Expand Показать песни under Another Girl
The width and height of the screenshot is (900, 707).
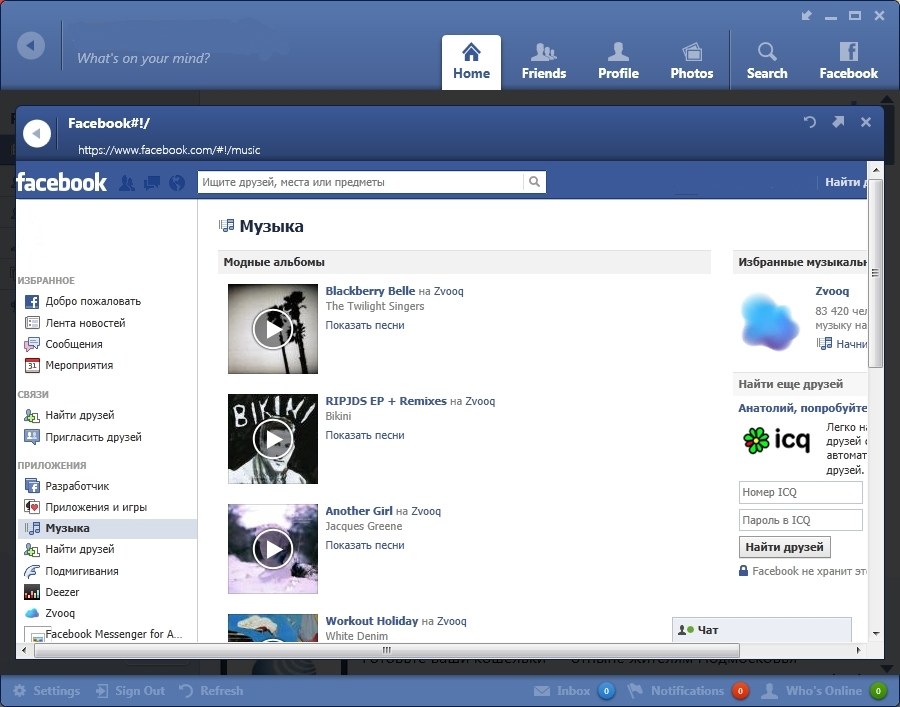pyautogui.click(x=365, y=545)
